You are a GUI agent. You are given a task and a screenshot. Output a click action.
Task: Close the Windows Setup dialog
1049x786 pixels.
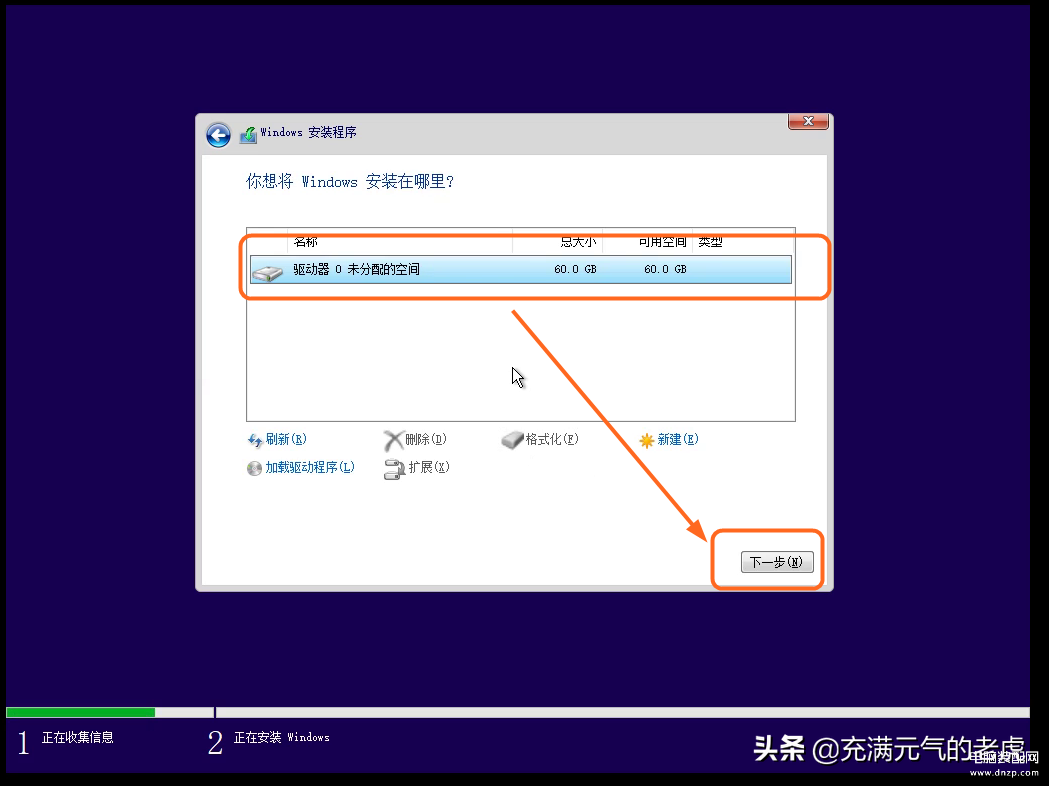tap(808, 121)
